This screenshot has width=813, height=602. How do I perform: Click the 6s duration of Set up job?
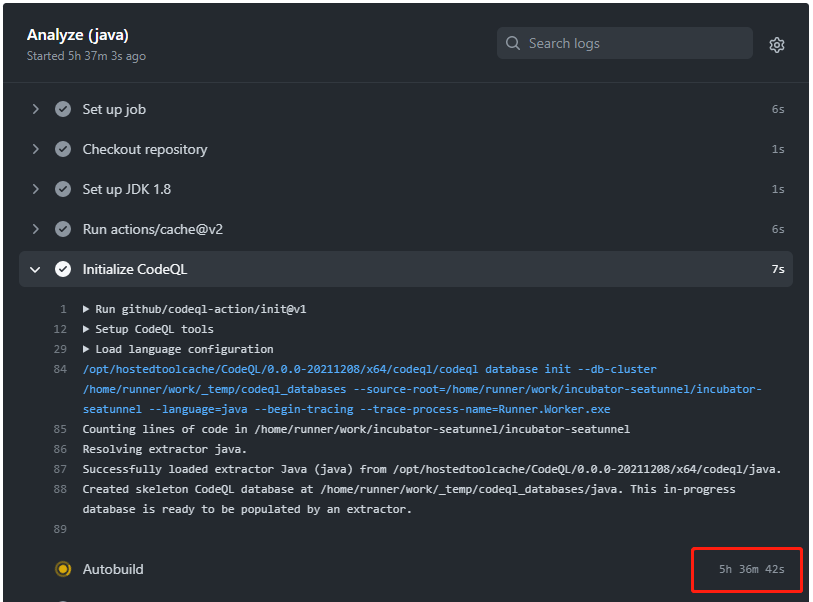click(778, 109)
